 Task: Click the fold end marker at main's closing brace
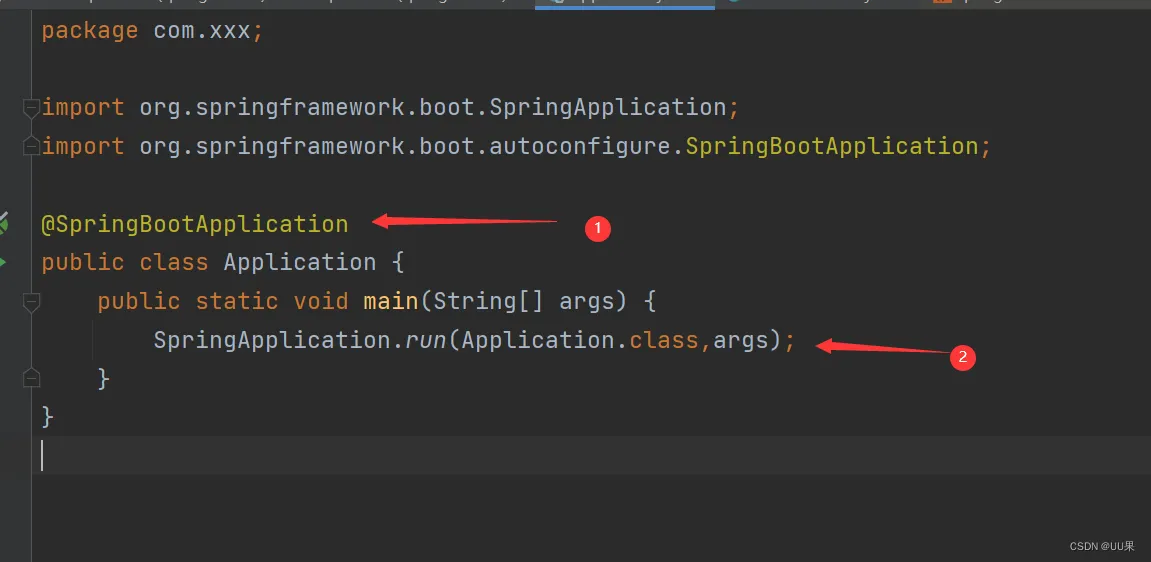tap(32, 378)
